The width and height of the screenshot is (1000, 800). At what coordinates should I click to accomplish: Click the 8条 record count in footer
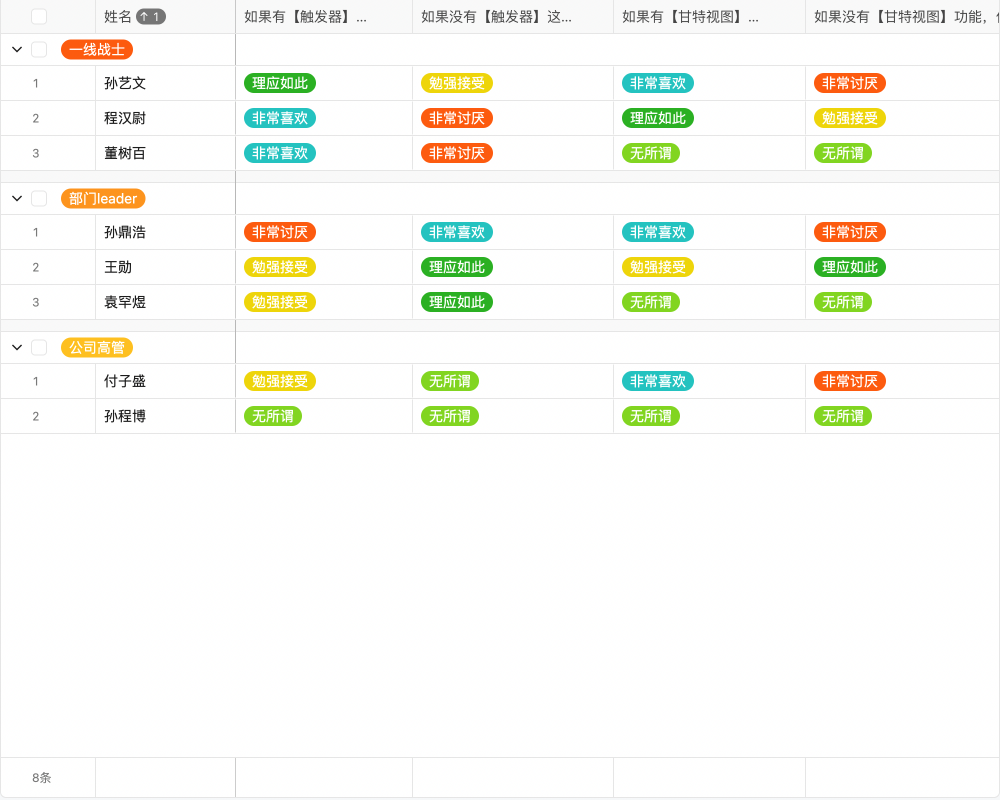42,778
